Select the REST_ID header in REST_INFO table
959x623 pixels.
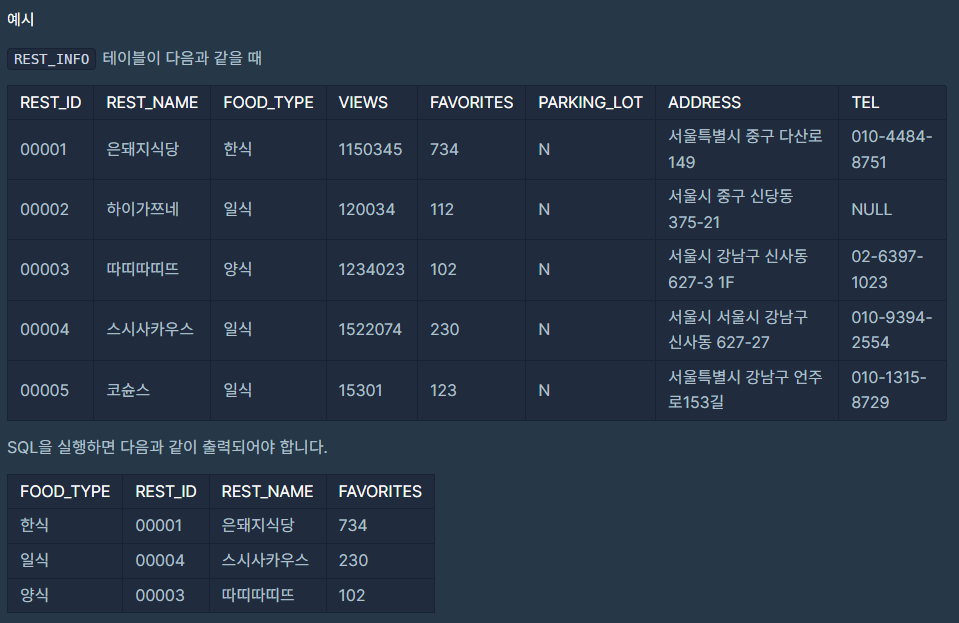(51, 103)
